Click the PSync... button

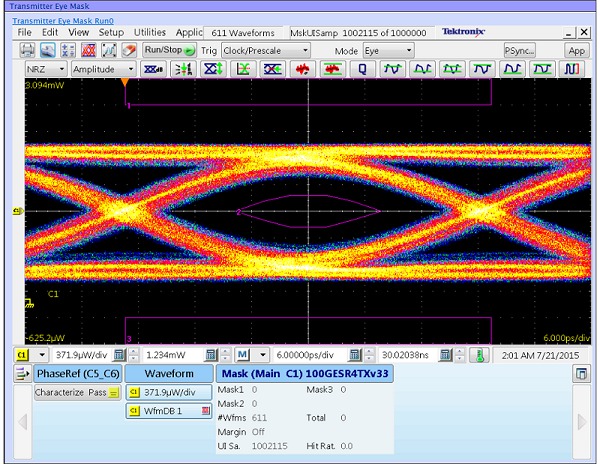pos(520,50)
